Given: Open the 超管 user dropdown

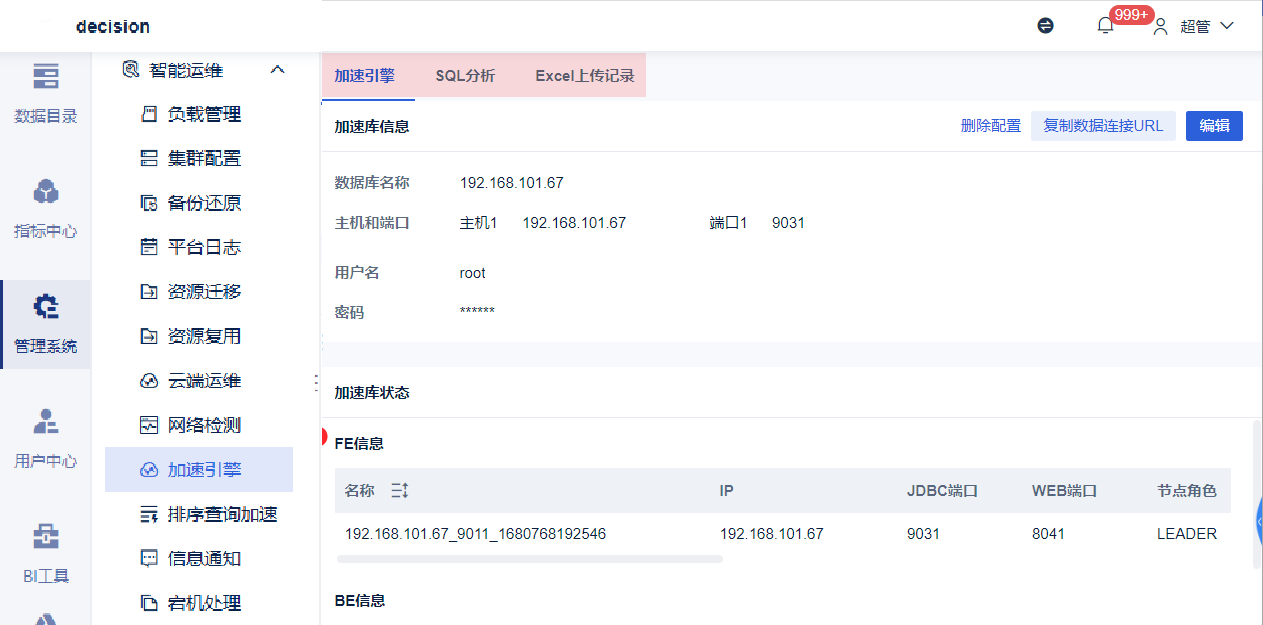Looking at the screenshot, I should (x=1195, y=26).
